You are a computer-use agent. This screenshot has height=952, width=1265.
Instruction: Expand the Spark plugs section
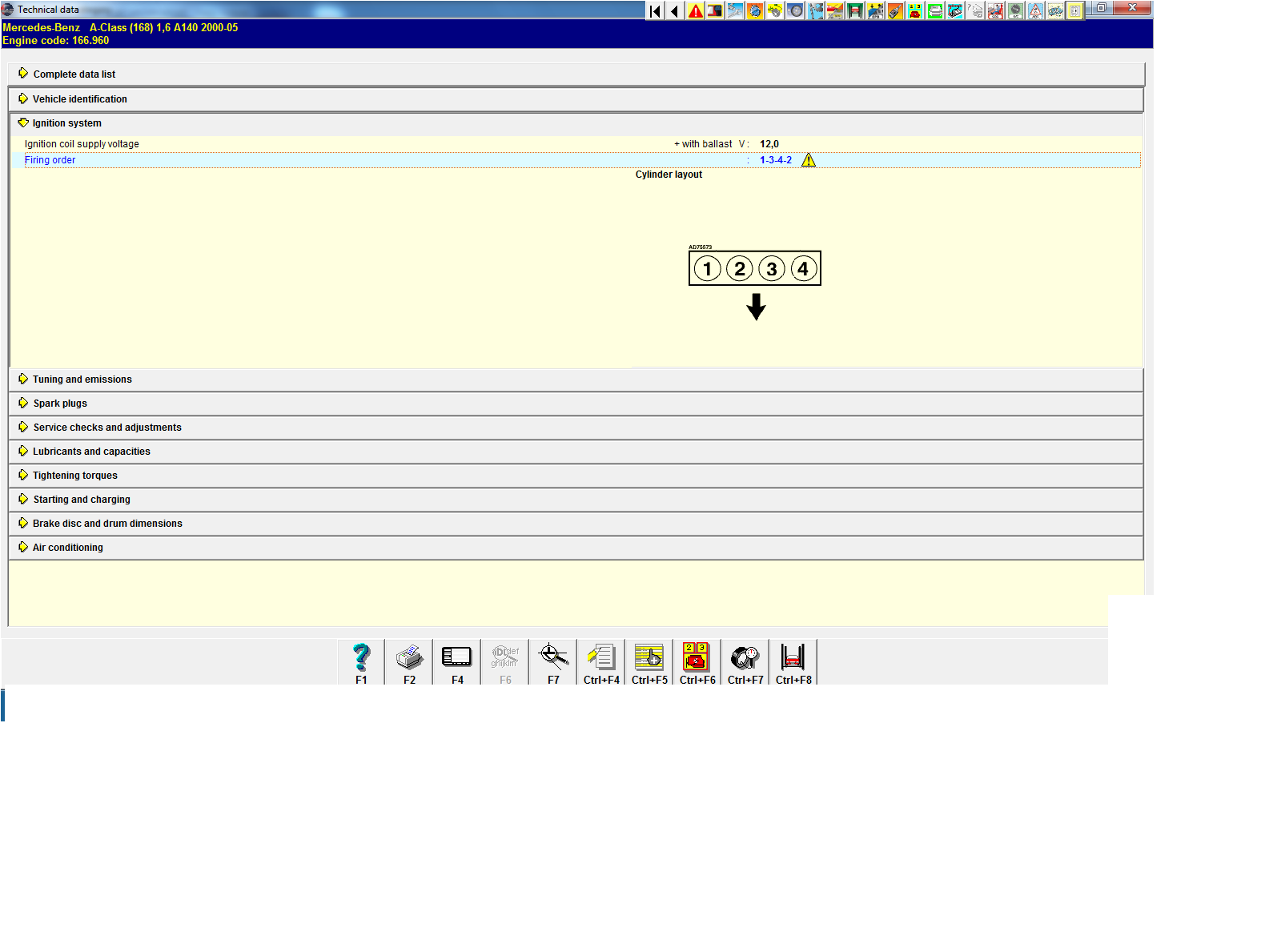(x=576, y=404)
